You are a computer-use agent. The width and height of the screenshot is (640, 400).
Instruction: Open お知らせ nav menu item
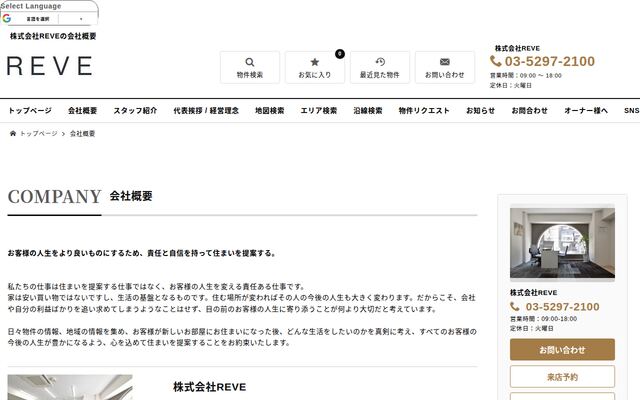point(480,111)
